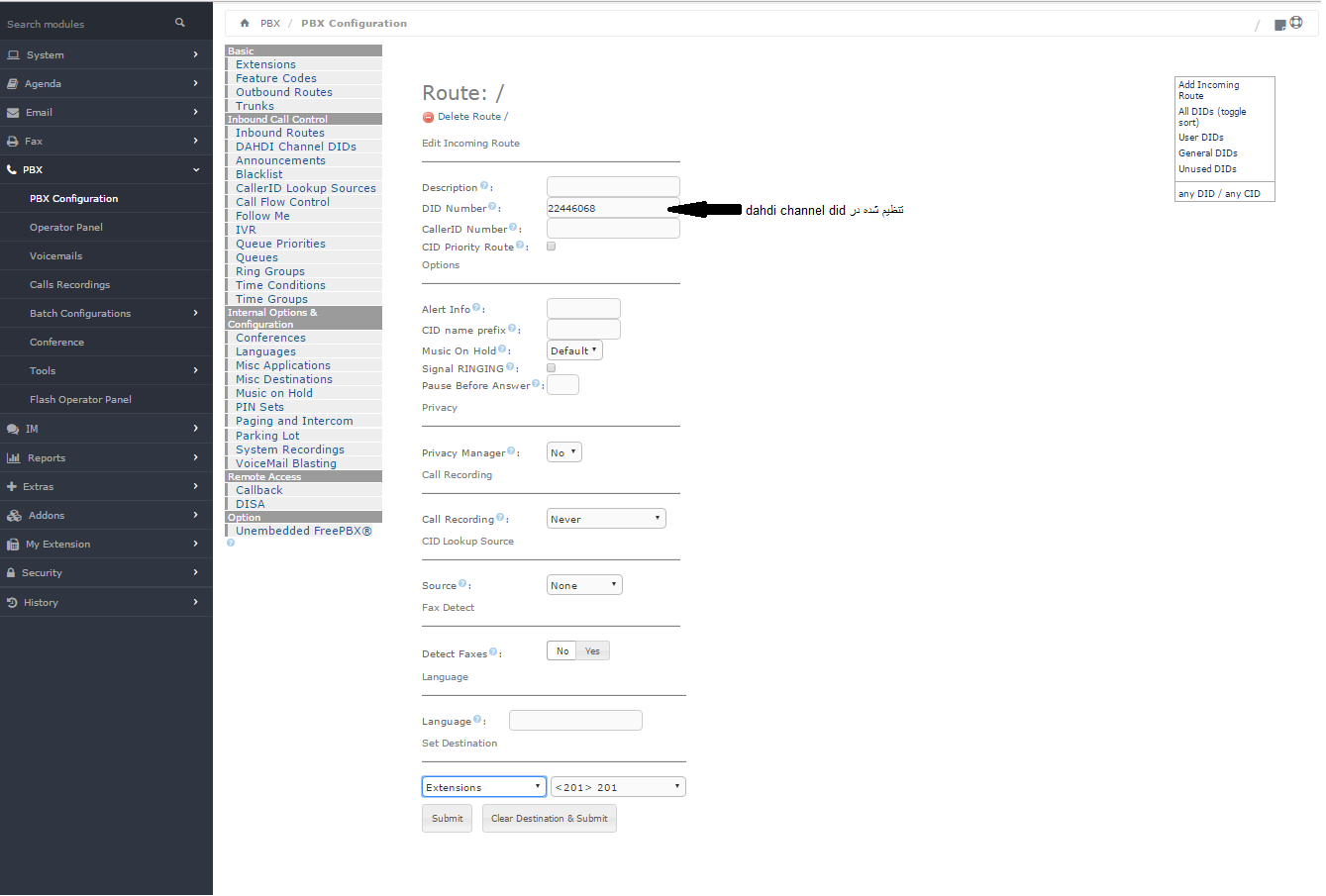The width and height of the screenshot is (1326, 896).
Task: Click the Security lock icon
Action: click(12, 572)
